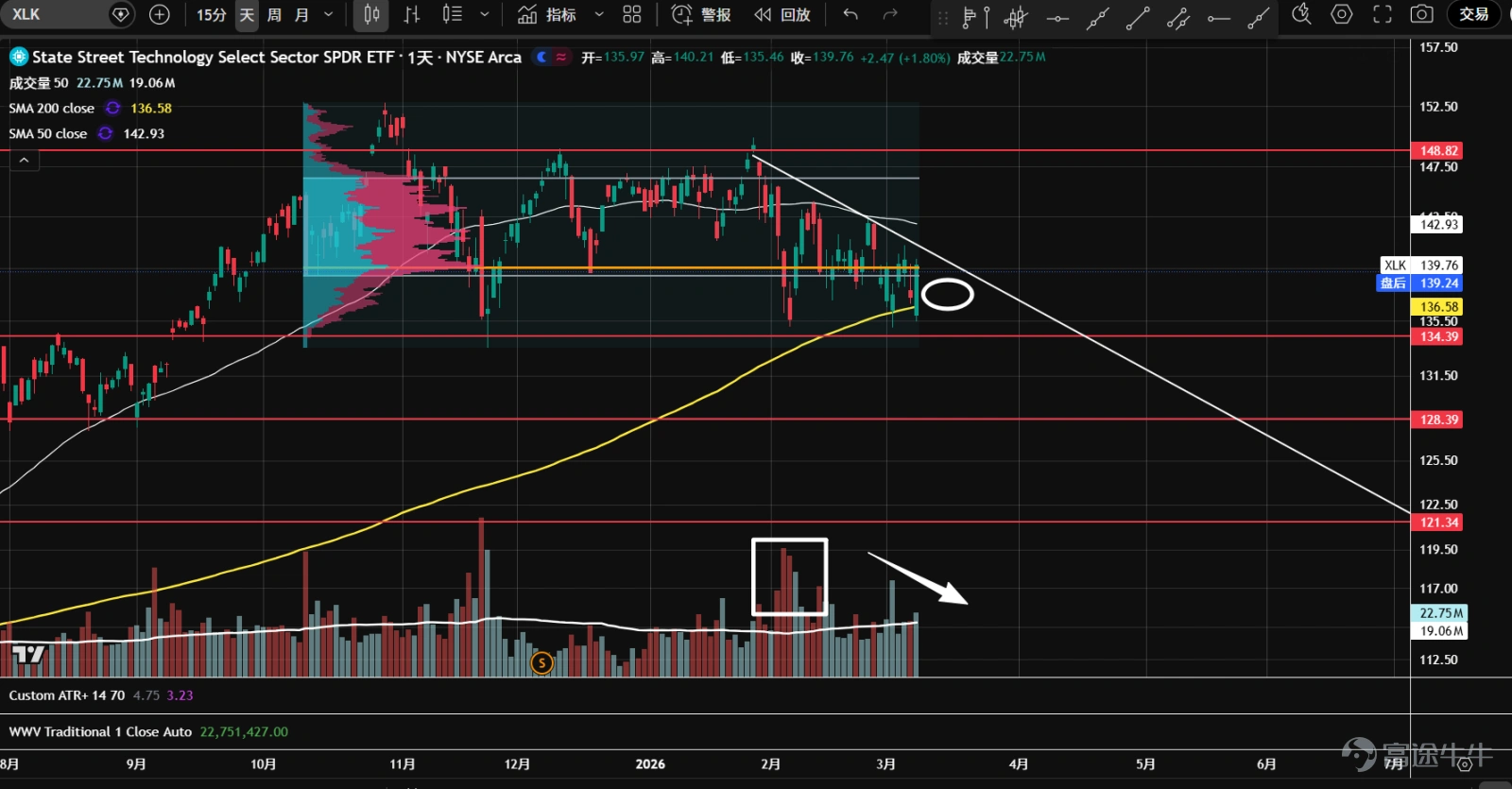Click the 142.93 SMA 50 price label

1436,225
